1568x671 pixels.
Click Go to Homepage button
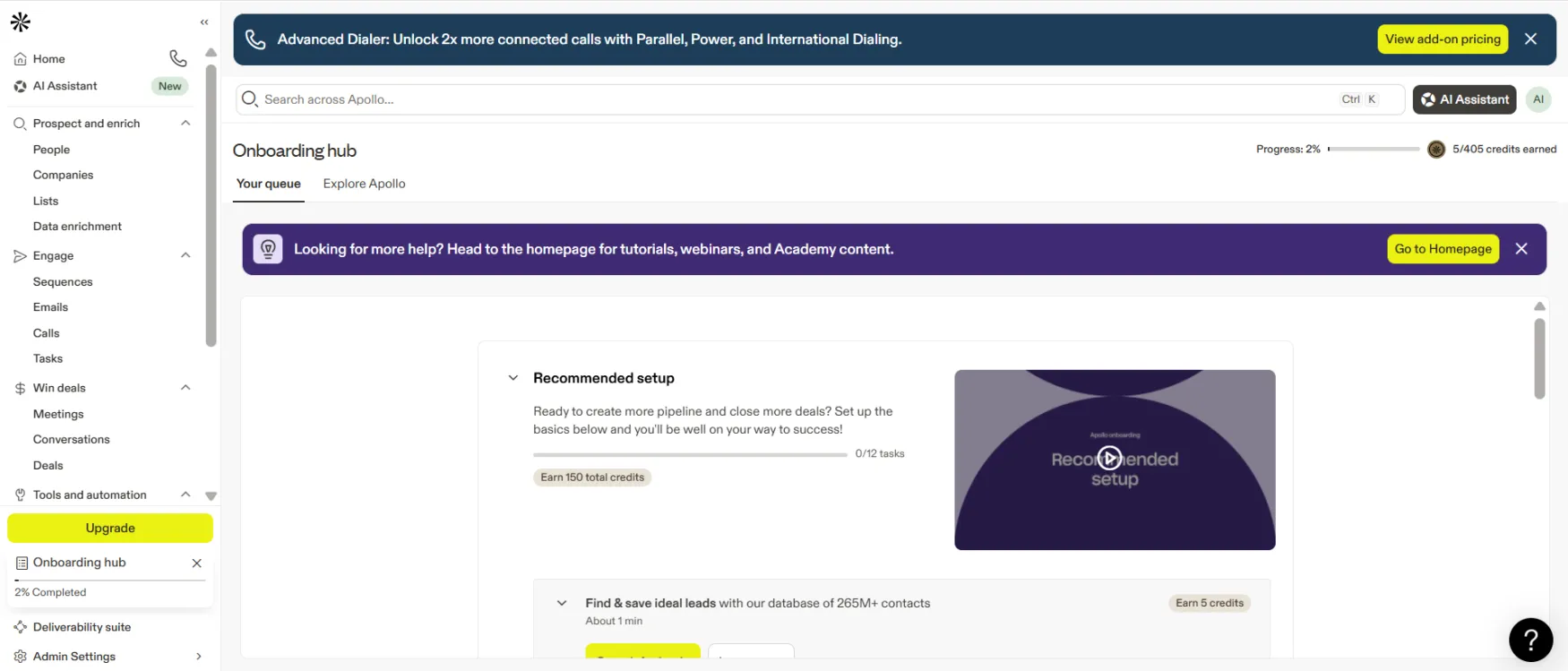point(1443,249)
